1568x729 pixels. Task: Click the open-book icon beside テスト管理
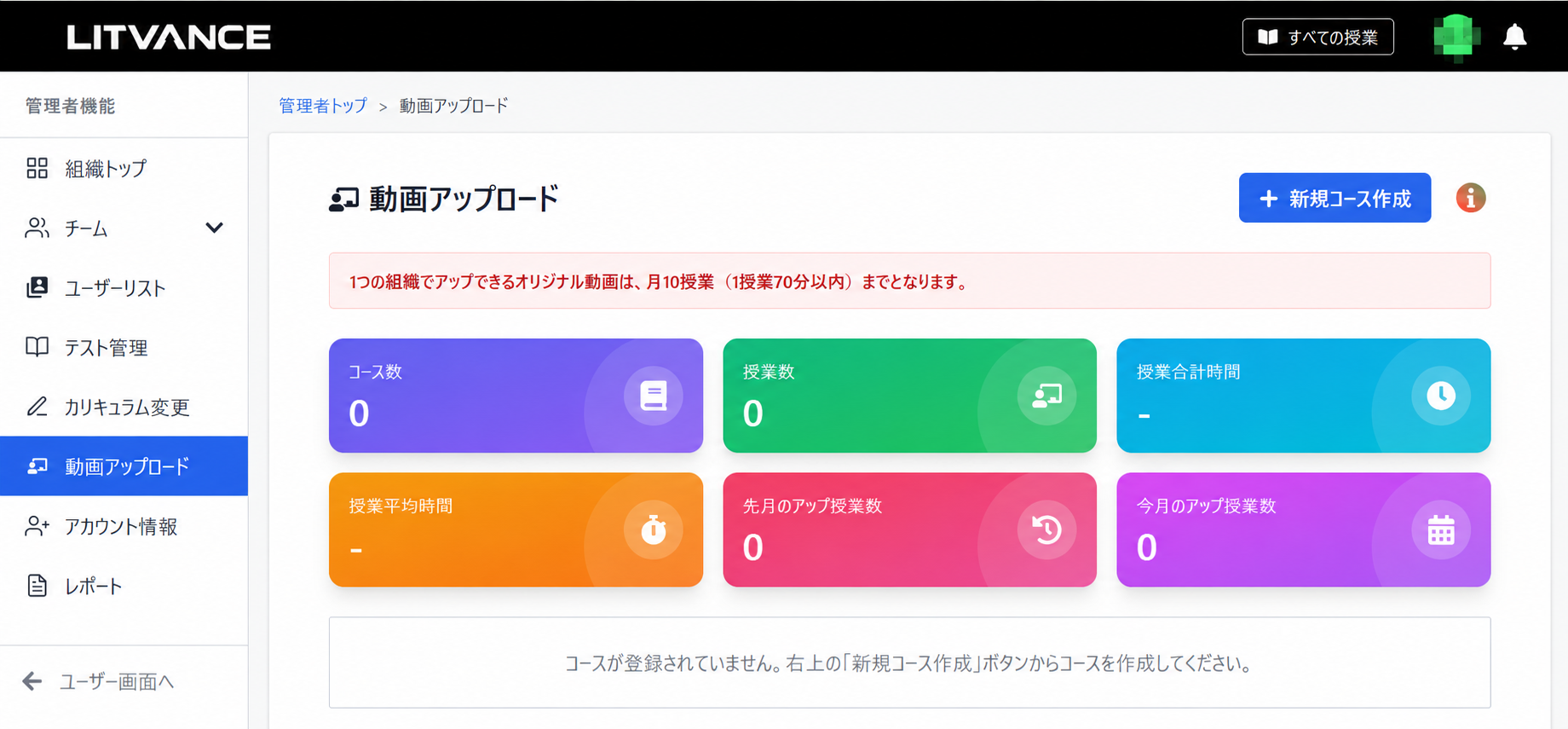(x=37, y=347)
